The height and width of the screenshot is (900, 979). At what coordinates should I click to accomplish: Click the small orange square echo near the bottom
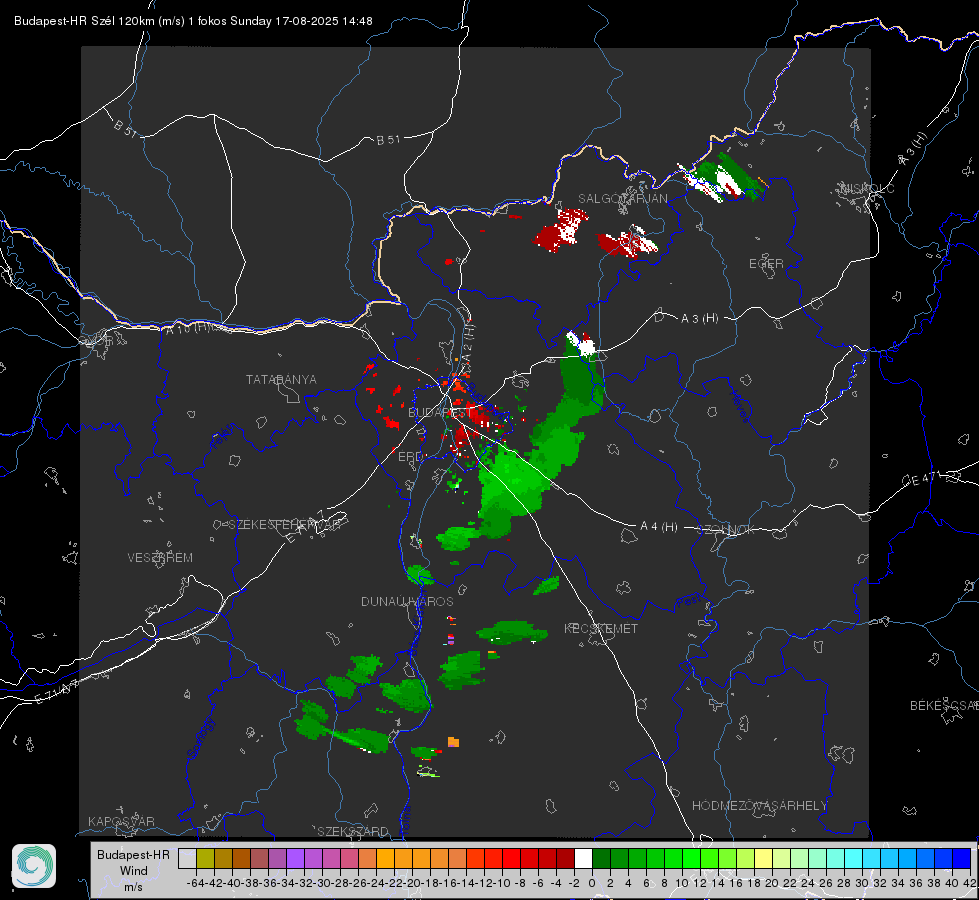[x=453, y=742]
